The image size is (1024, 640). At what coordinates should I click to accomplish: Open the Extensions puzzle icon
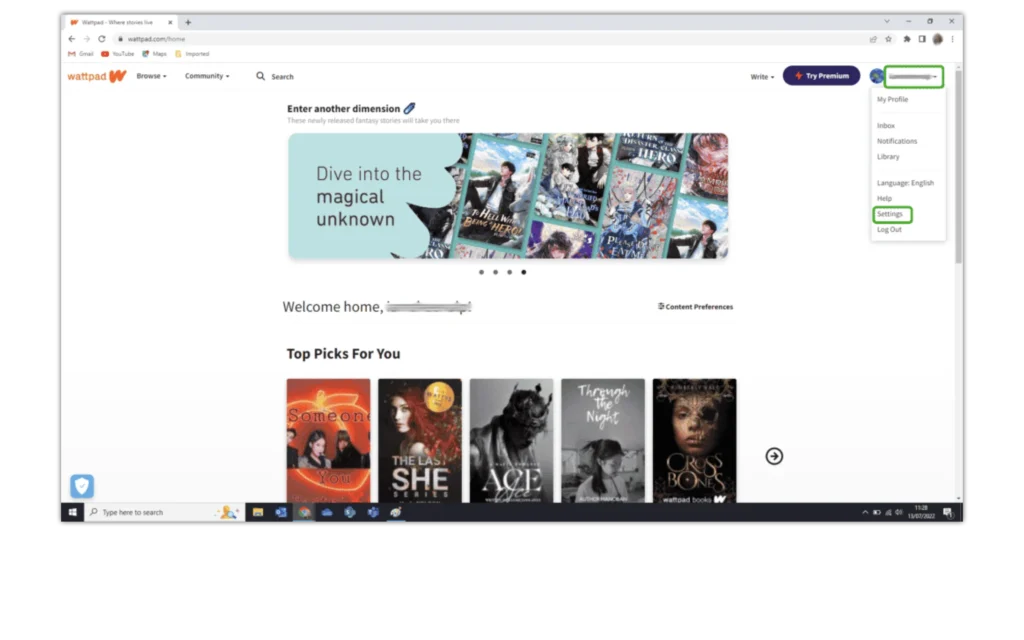[907, 39]
